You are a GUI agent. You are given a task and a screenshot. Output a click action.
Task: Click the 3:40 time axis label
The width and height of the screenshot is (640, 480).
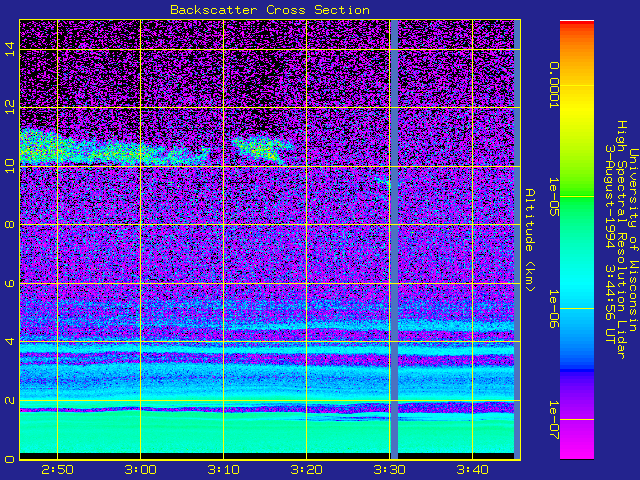(x=472, y=470)
